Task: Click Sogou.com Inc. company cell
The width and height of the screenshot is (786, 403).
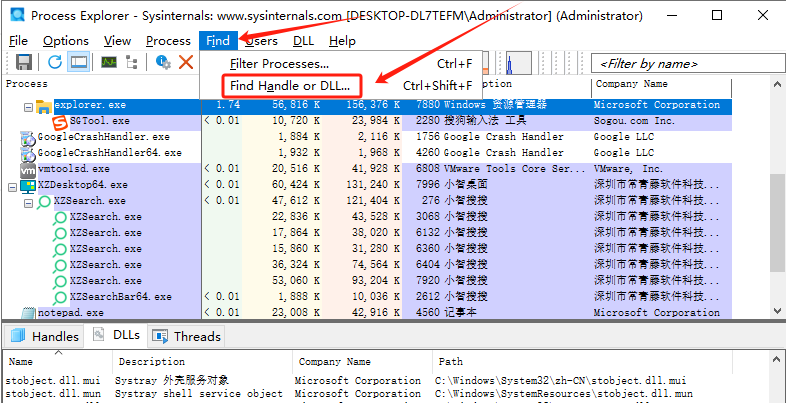Action: point(635,121)
